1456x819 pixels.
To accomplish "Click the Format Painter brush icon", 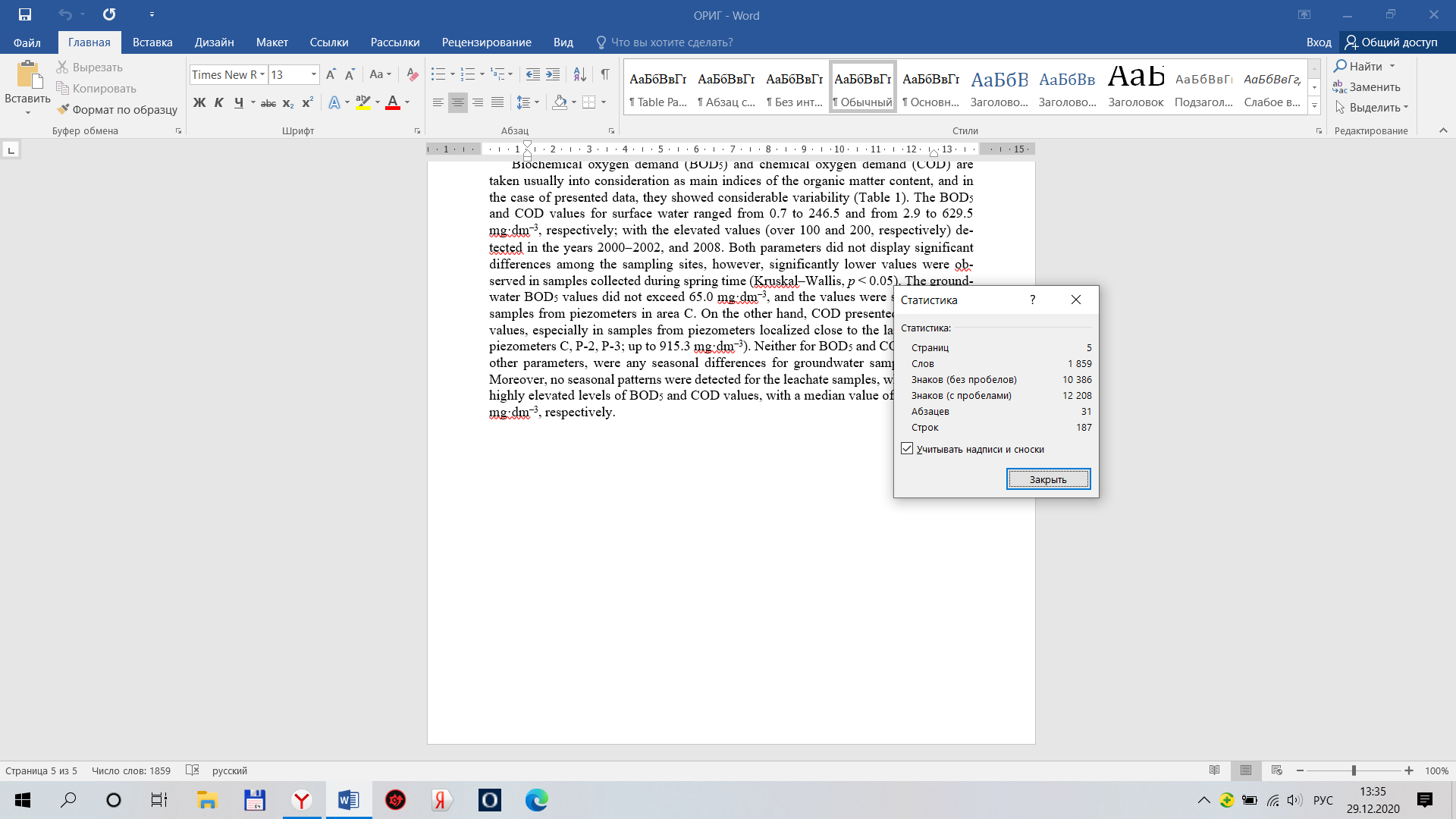I will point(63,109).
